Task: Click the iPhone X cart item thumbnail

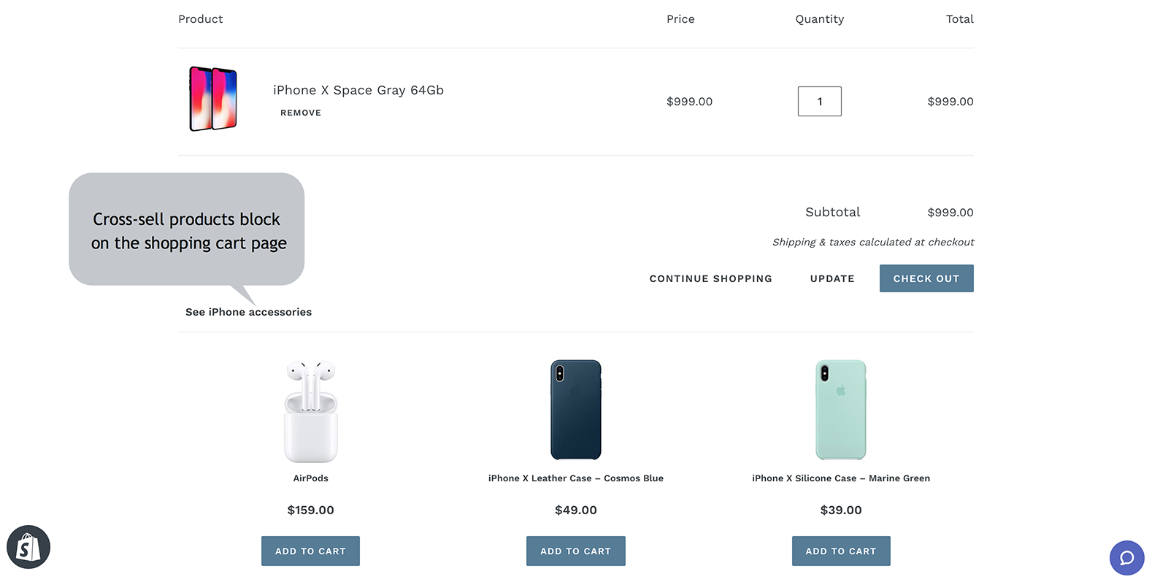Action: [x=213, y=99]
